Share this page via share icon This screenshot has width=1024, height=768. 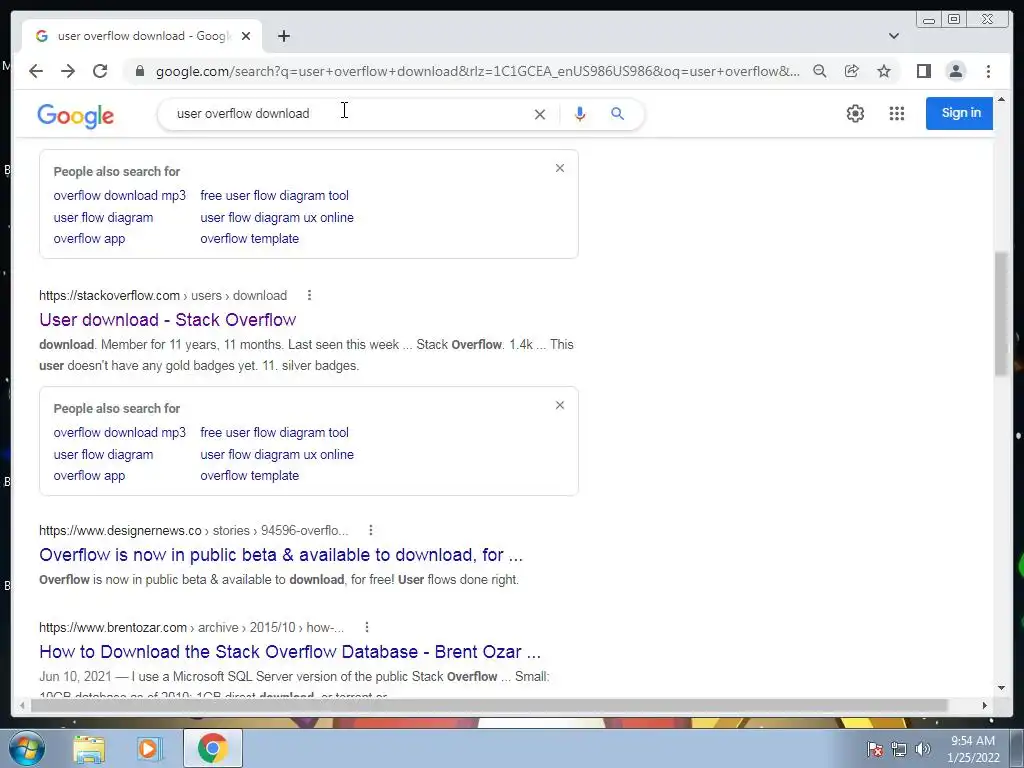[852, 71]
